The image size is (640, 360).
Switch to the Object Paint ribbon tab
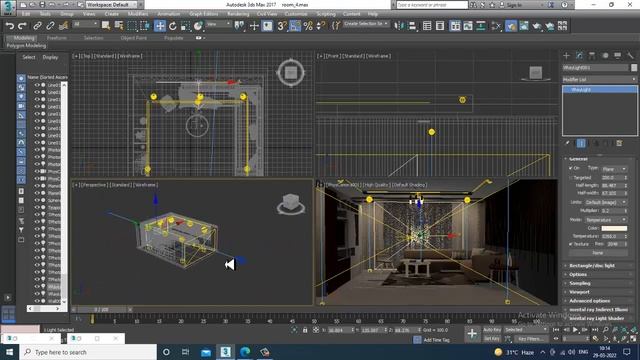point(133,38)
